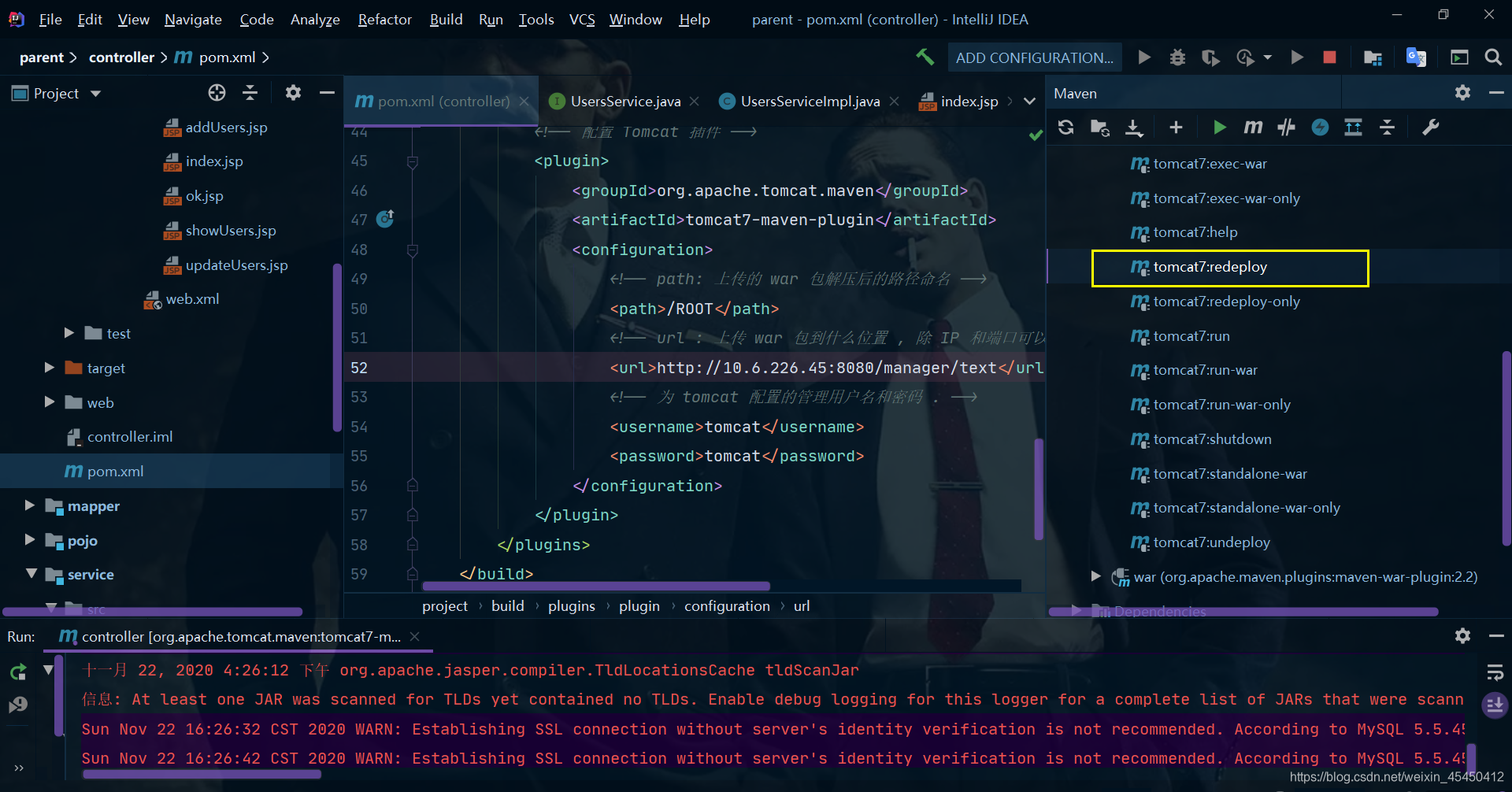Stop the running process red square

(x=1329, y=57)
